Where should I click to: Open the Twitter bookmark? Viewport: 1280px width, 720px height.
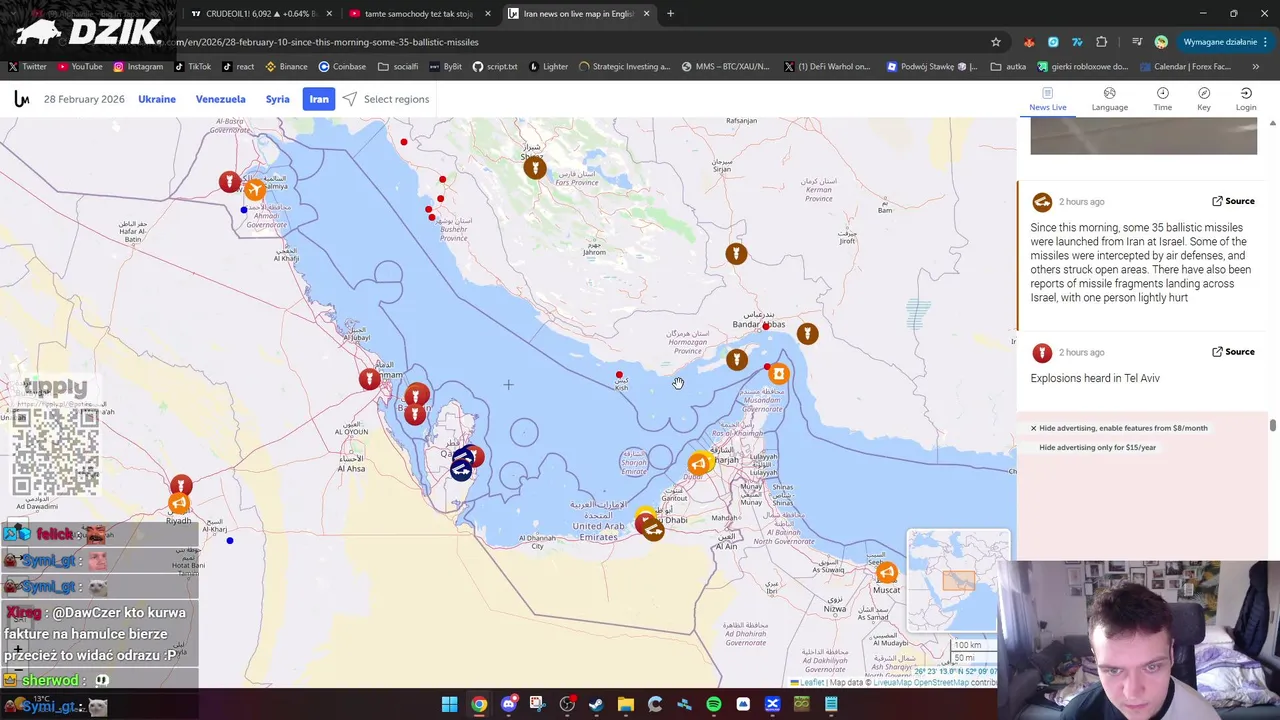[27, 67]
